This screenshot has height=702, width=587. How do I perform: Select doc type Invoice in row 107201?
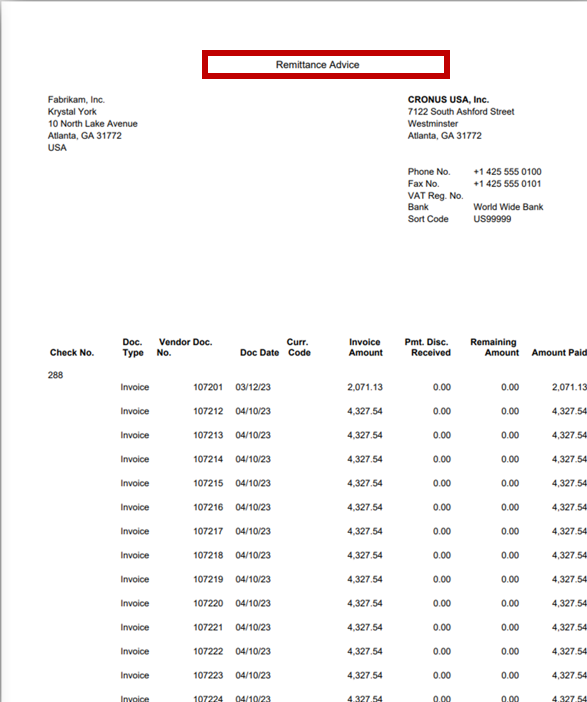[135, 387]
